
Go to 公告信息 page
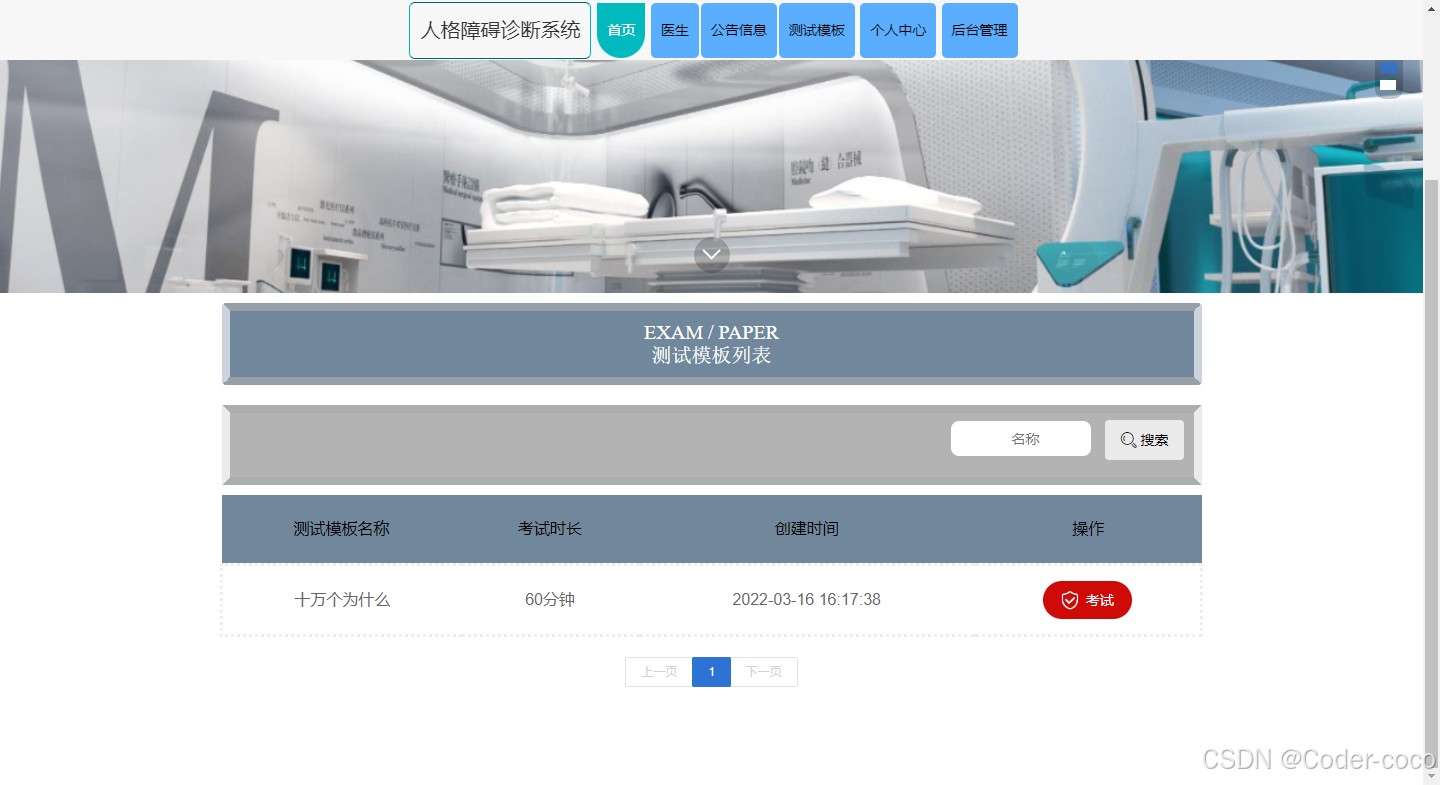[x=739, y=30]
